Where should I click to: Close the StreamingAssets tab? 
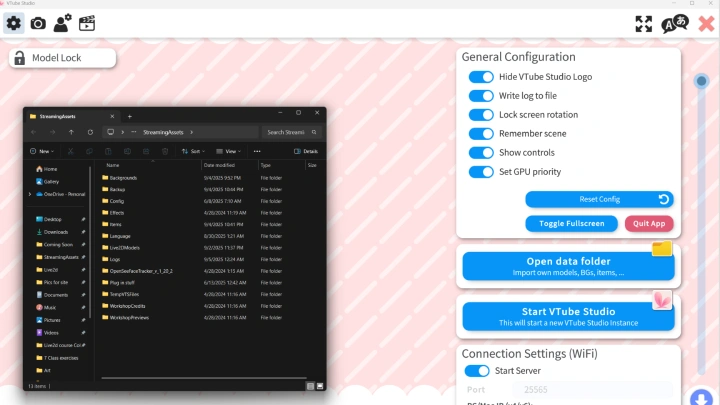(112, 117)
